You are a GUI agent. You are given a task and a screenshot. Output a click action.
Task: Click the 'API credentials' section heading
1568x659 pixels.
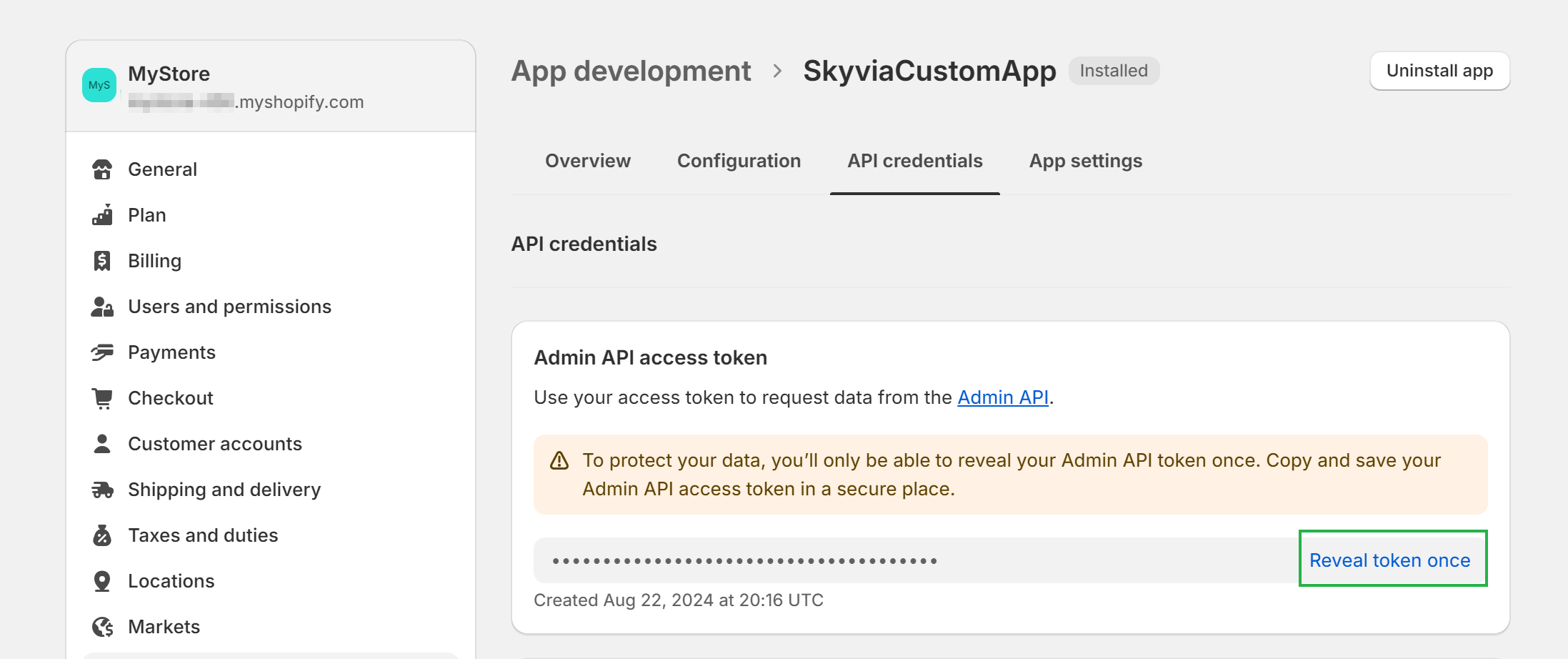(584, 244)
